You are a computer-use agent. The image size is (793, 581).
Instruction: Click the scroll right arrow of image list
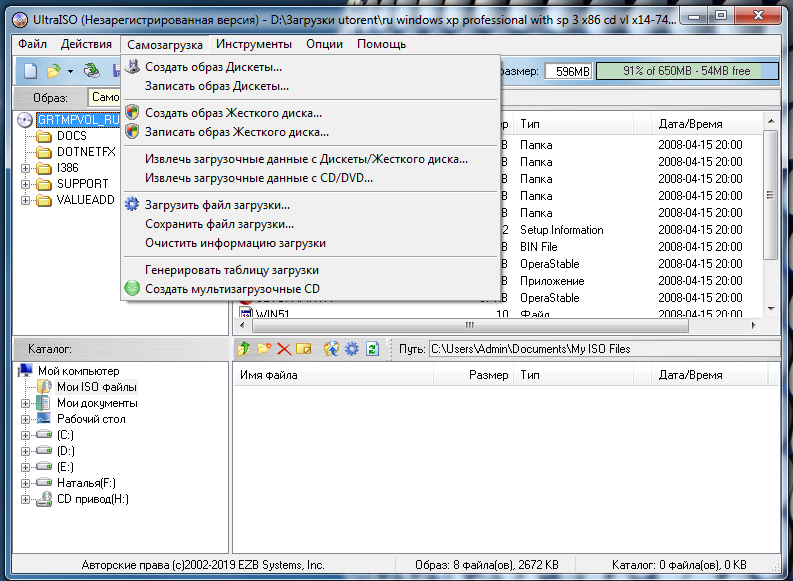click(754, 325)
